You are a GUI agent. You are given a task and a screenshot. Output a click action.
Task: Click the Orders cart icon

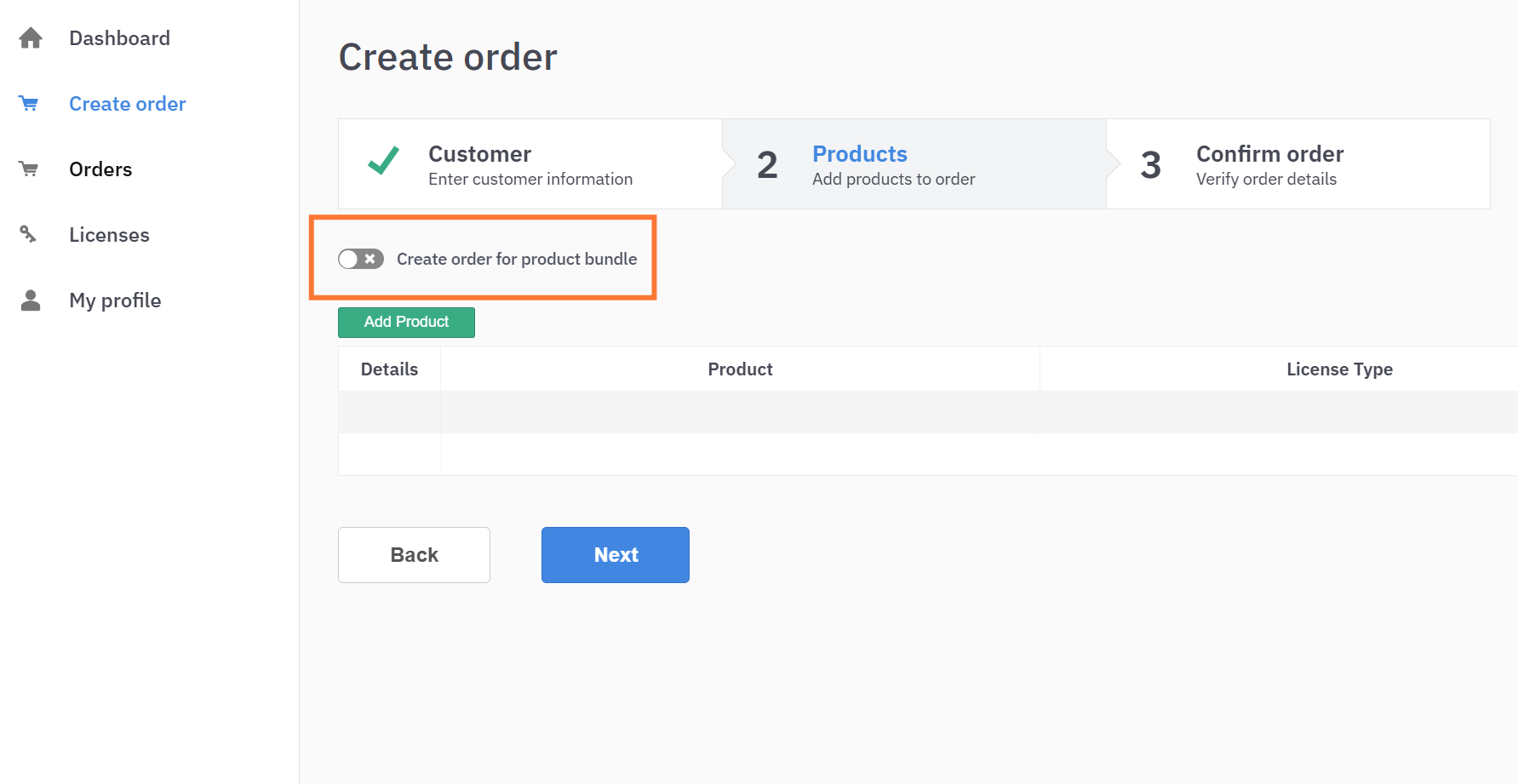(29, 169)
